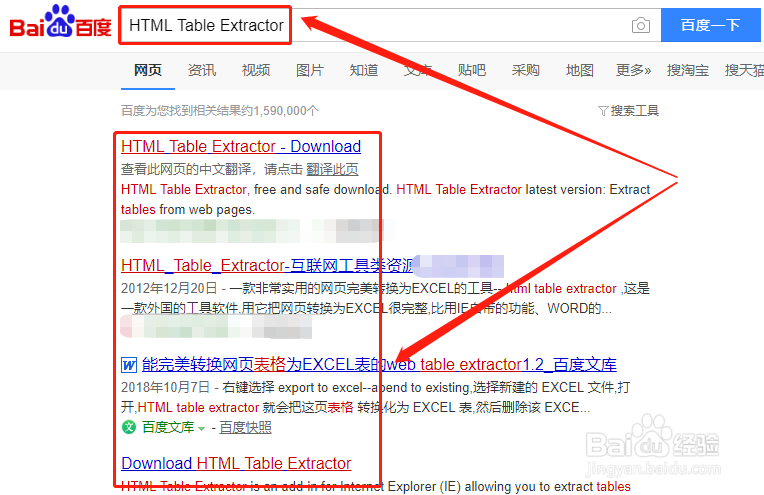
Task: Click the 2018年10月7日 date text
Action: tap(165, 387)
